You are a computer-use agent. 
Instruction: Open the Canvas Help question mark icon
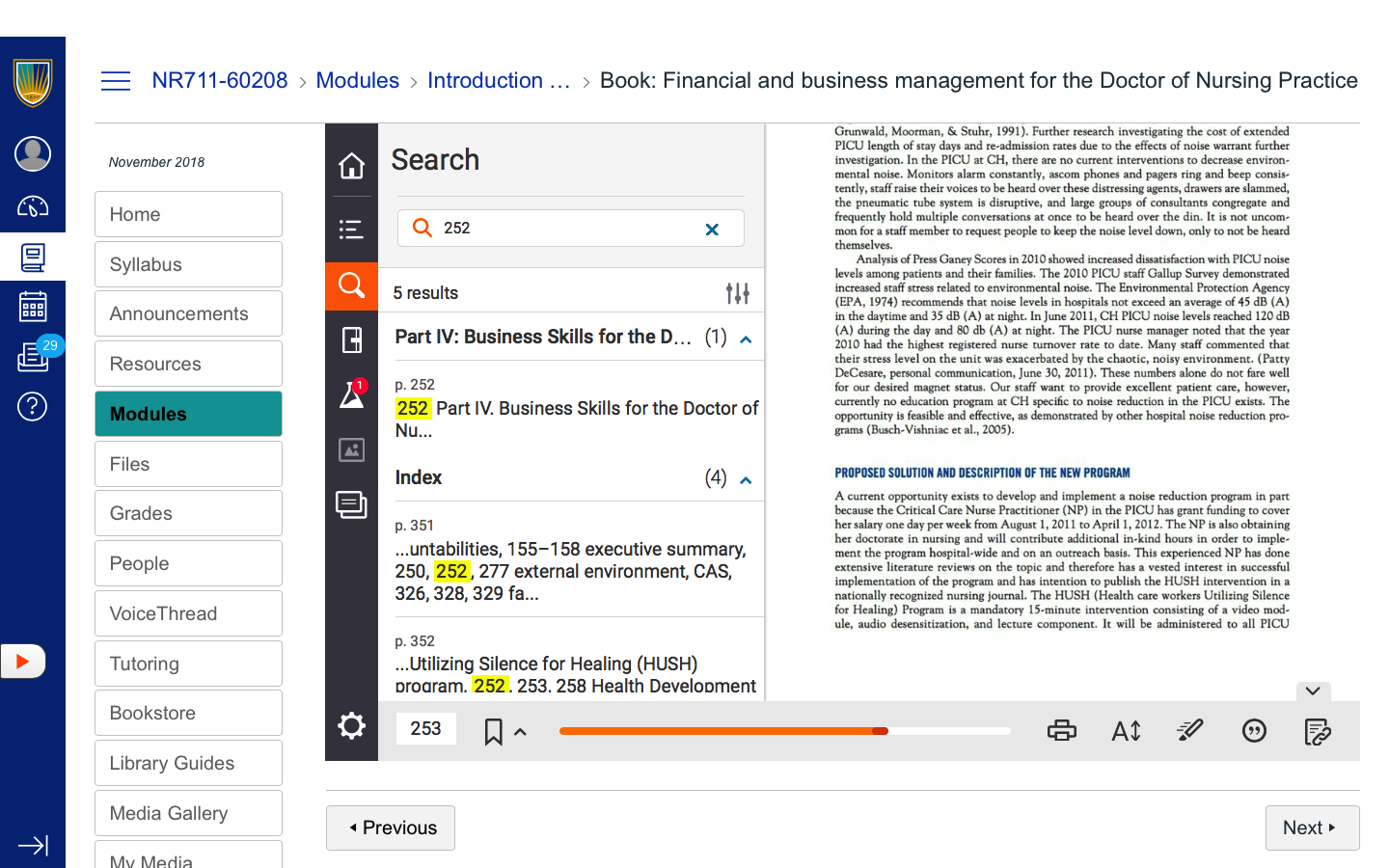pyautogui.click(x=33, y=407)
